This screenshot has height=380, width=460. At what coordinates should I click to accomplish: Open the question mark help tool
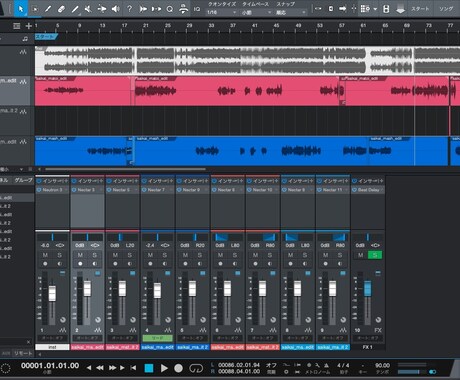tap(130, 9)
